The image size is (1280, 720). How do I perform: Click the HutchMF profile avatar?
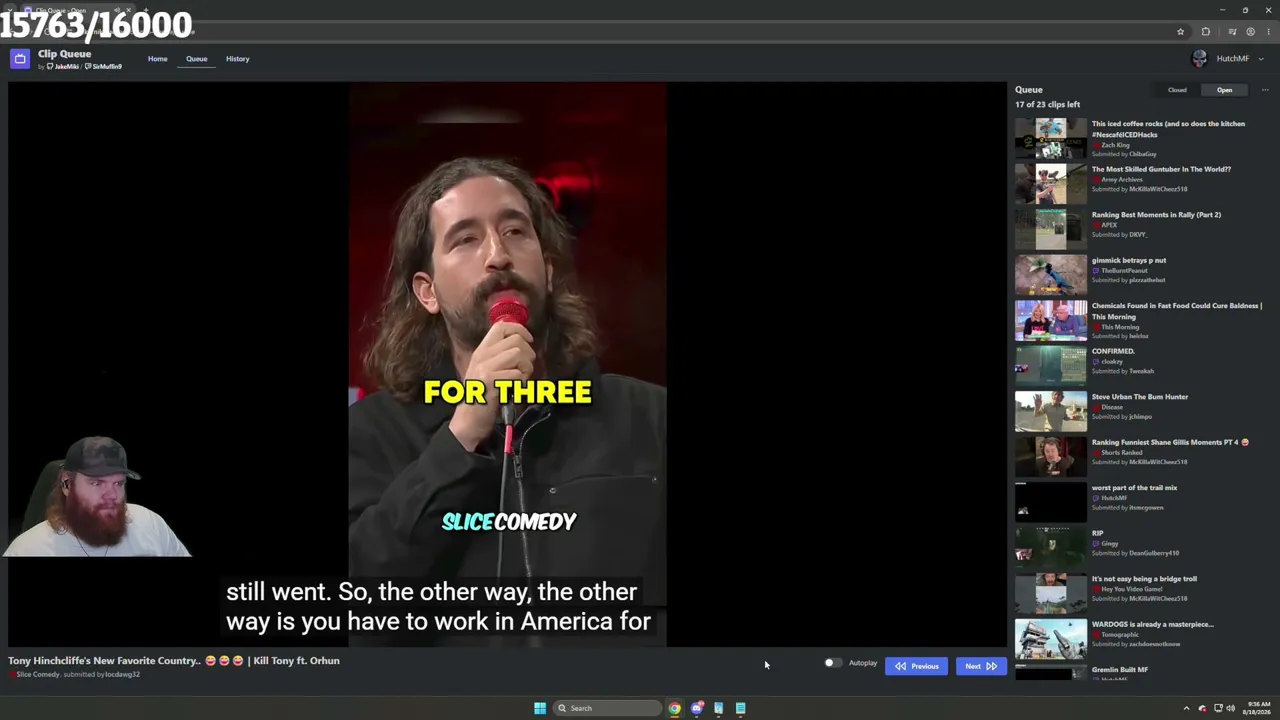click(x=1200, y=59)
